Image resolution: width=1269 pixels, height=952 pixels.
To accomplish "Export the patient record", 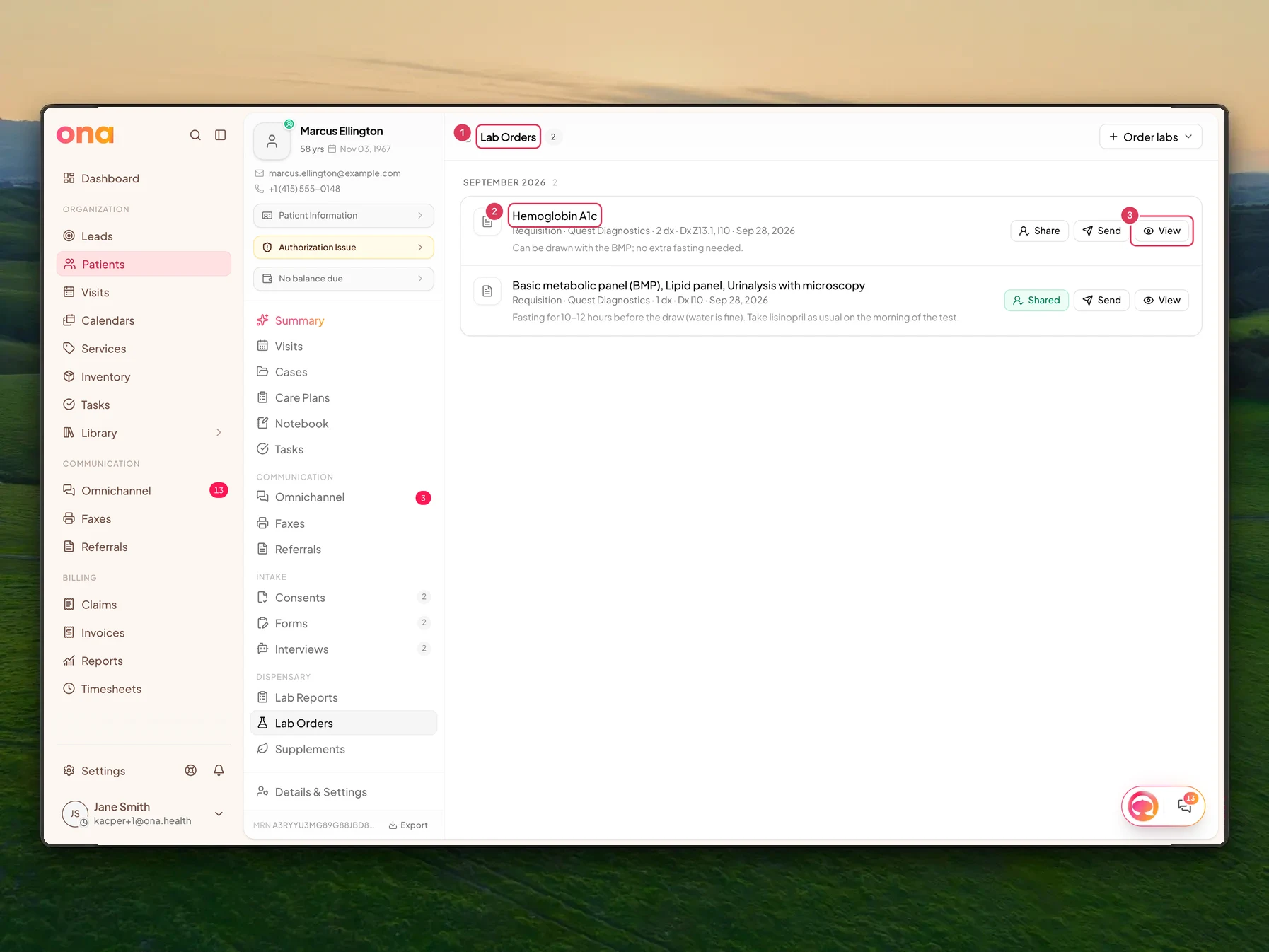I will point(408,825).
